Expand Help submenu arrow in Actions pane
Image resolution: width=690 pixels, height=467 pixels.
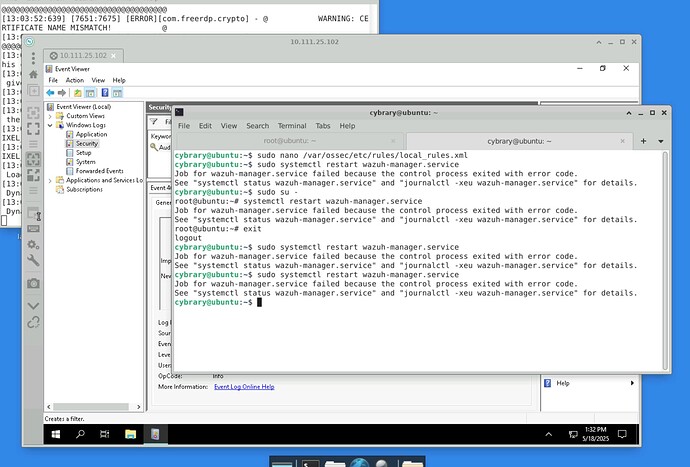(x=632, y=383)
